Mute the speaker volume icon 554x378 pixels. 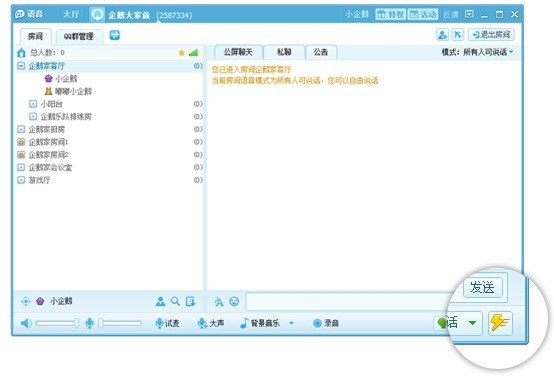pyautogui.click(x=26, y=323)
